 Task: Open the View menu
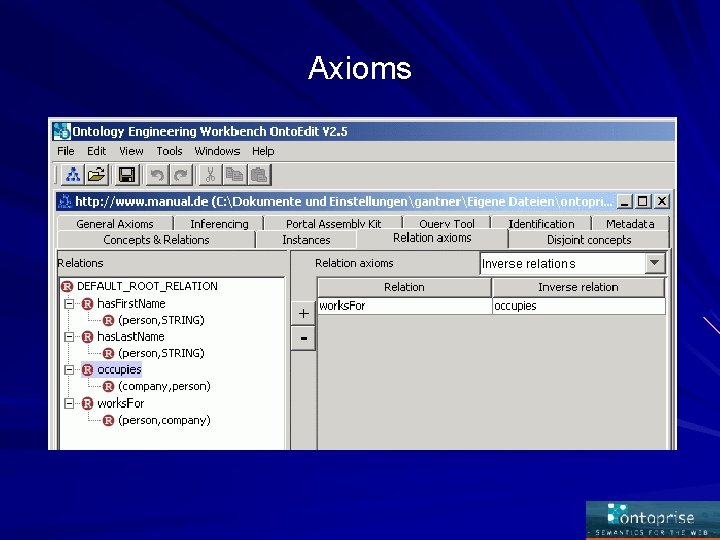[131, 151]
